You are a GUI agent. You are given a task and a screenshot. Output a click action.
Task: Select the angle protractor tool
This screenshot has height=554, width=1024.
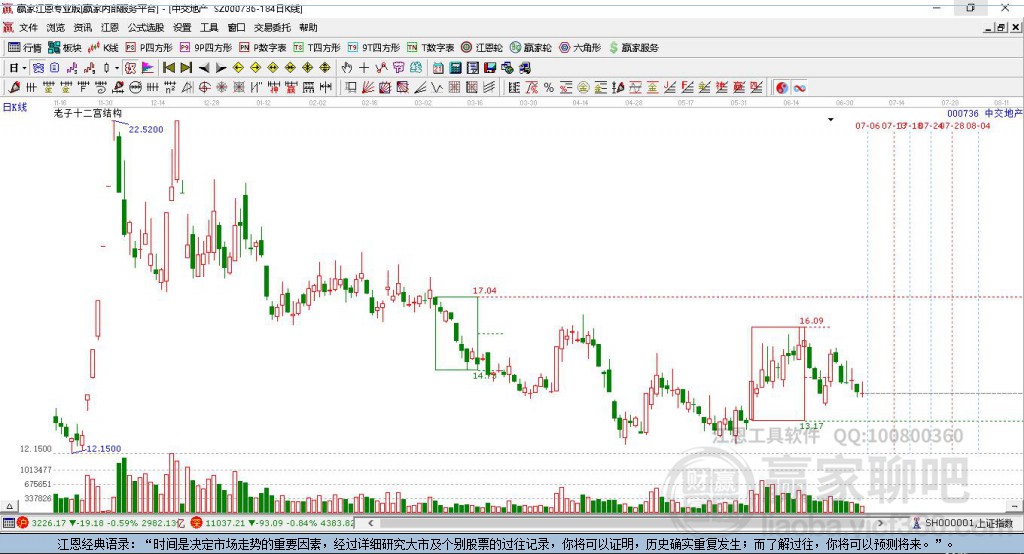coord(187,88)
